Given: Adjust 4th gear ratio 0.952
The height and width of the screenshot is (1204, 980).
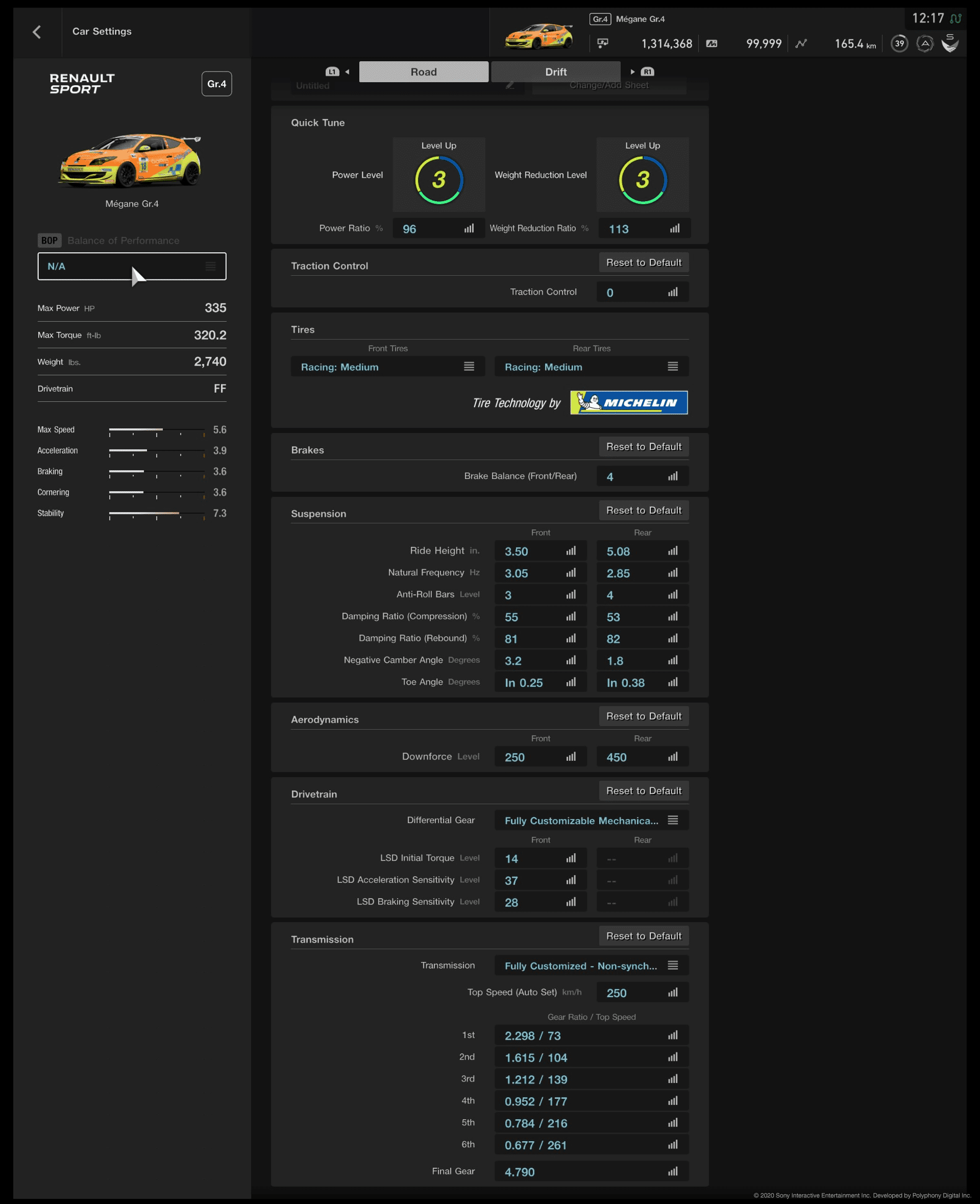Looking at the screenshot, I should (592, 1101).
